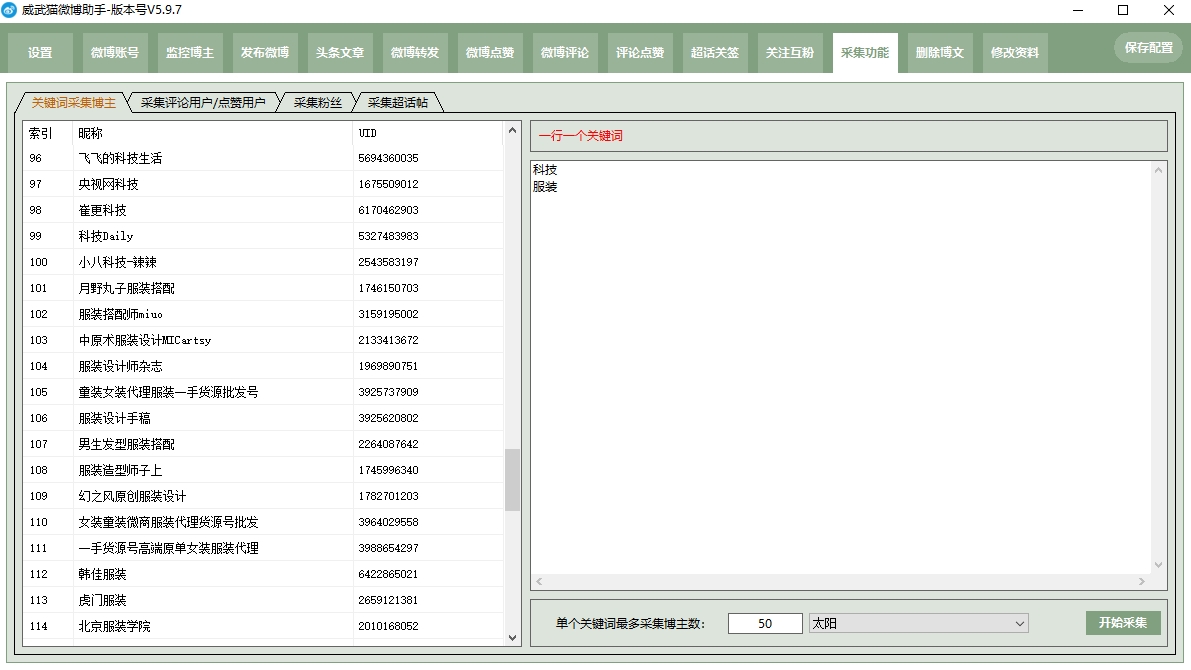Go to 发布微博 tab
1191x670 pixels.
pyautogui.click(x=265, y=53)
